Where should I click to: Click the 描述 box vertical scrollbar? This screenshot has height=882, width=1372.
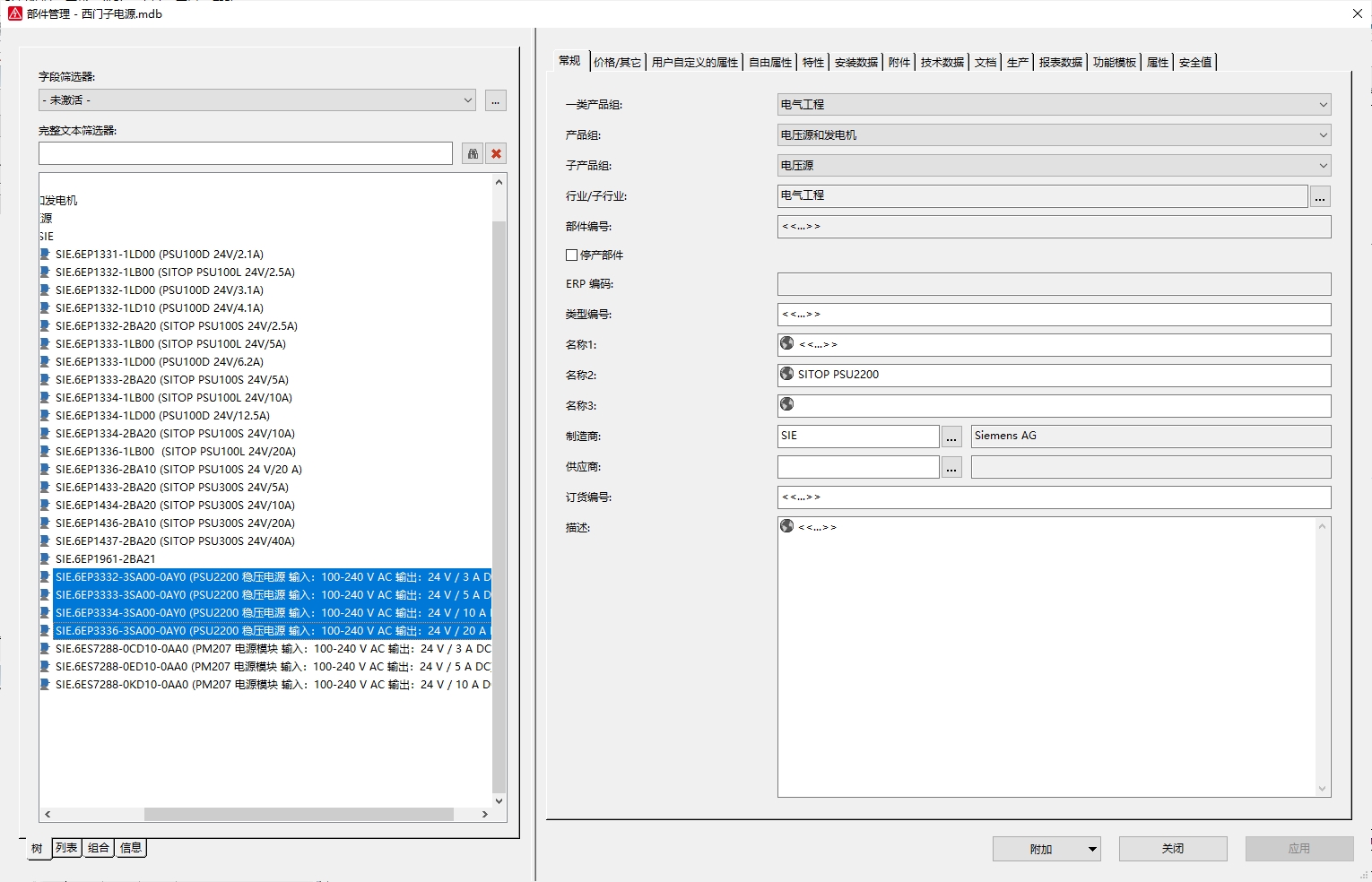click(1323, 657)
